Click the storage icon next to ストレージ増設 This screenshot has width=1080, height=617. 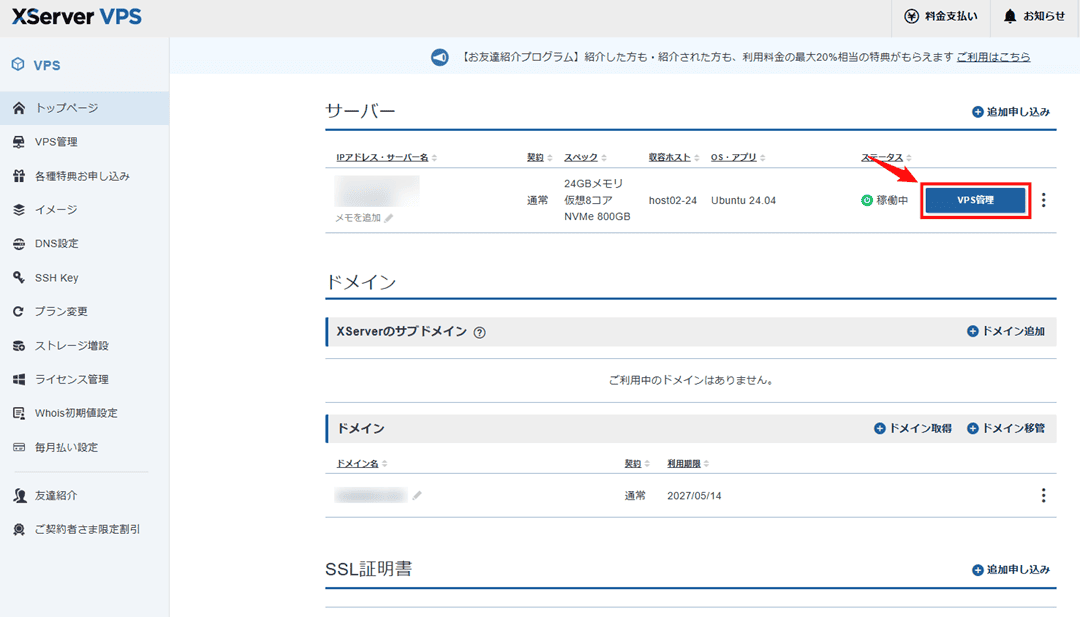click(19, 346)
